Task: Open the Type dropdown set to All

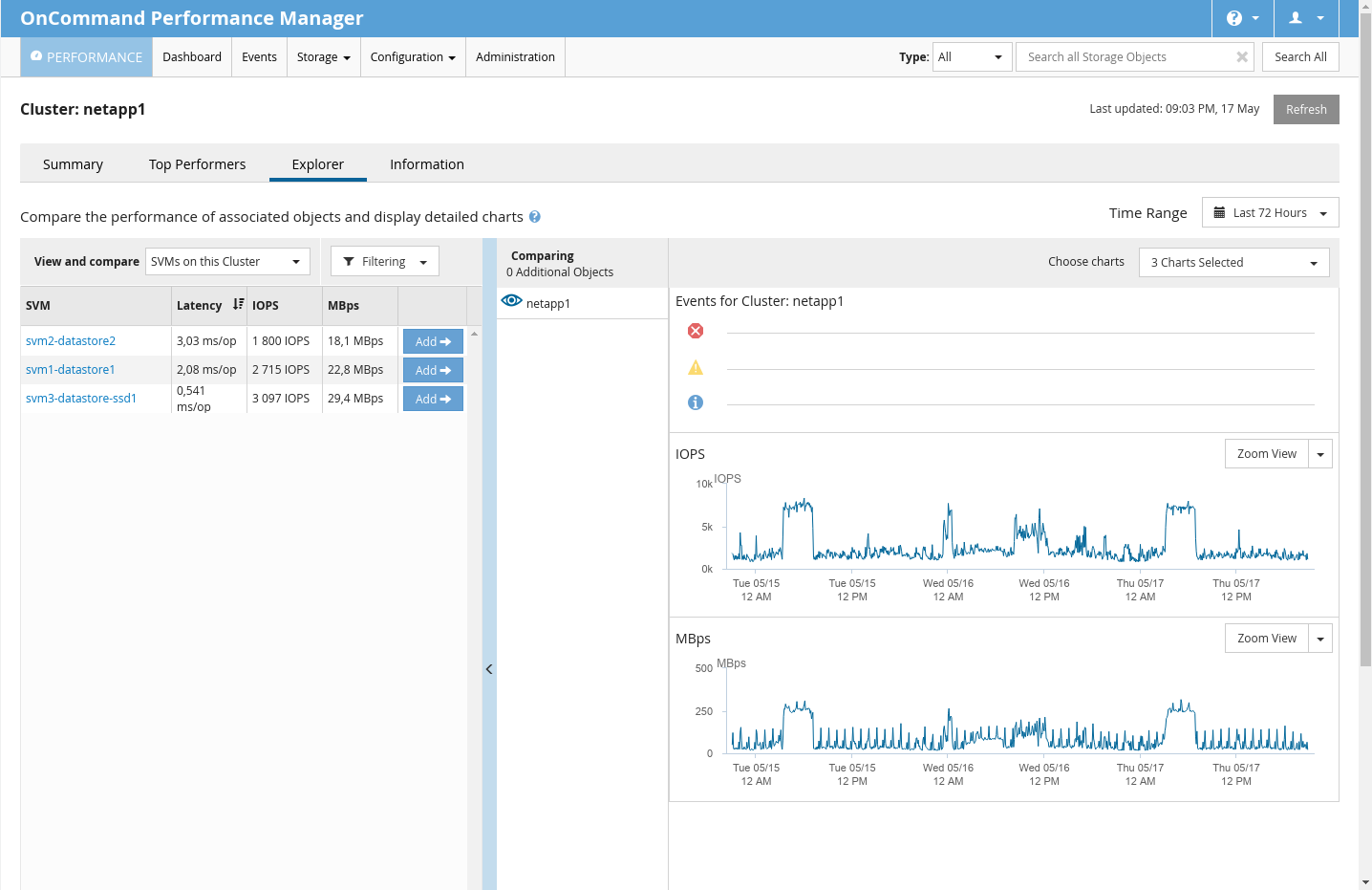Action: click(972, 57)
